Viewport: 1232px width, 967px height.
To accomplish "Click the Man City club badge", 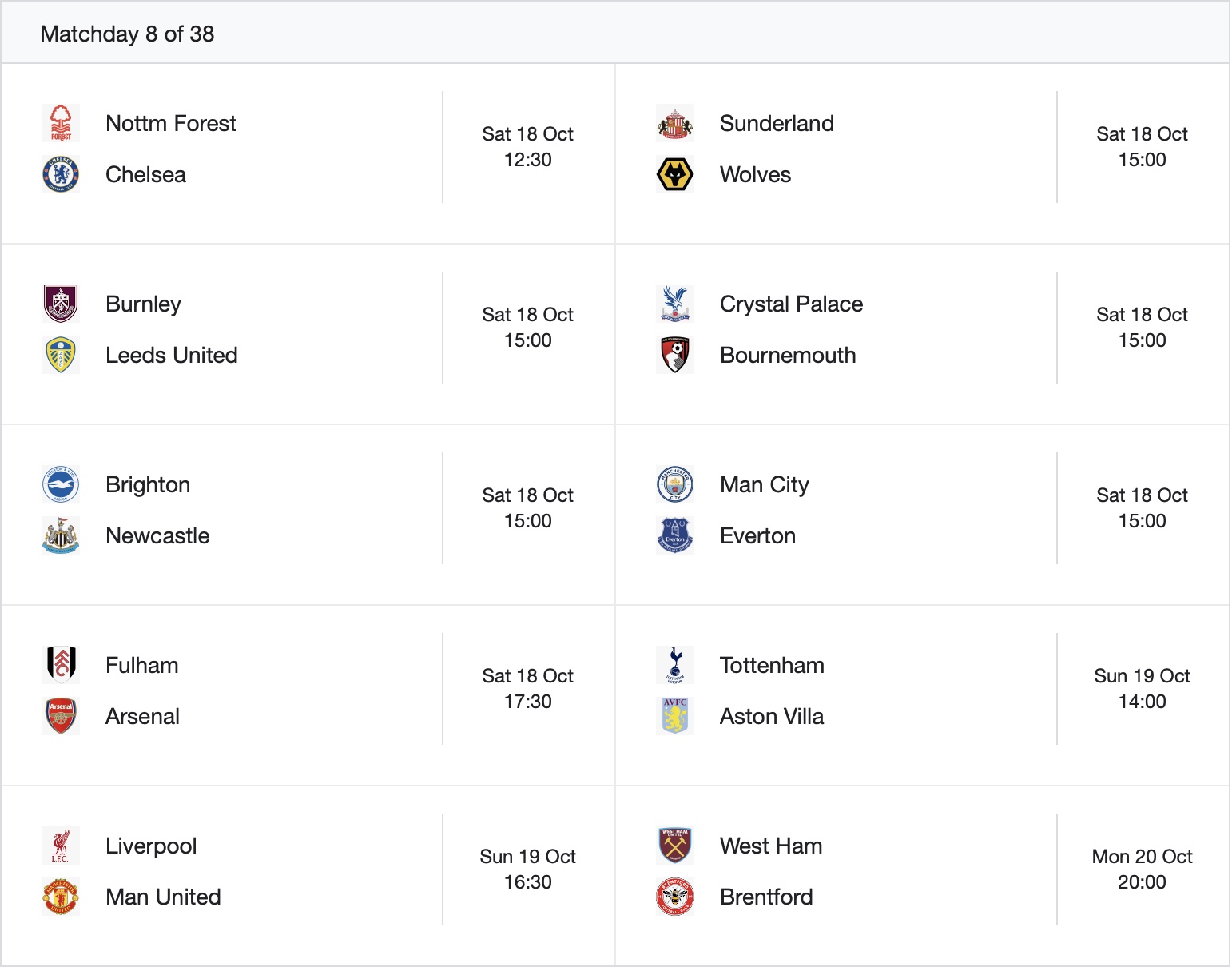I will point(675,484).
